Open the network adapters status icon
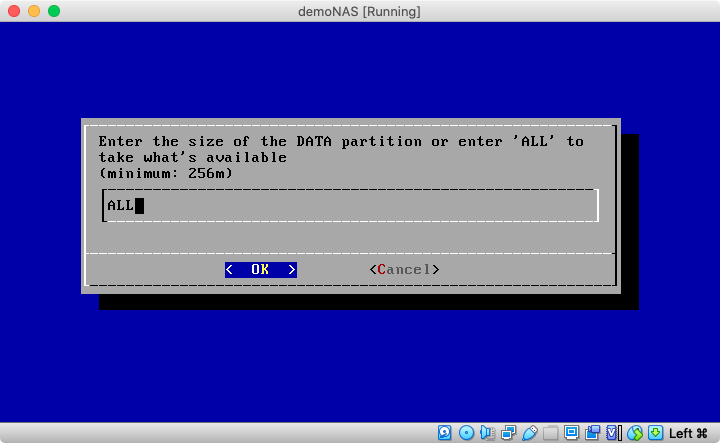Screen dimensions: 720x443 [x=508, y=433]
